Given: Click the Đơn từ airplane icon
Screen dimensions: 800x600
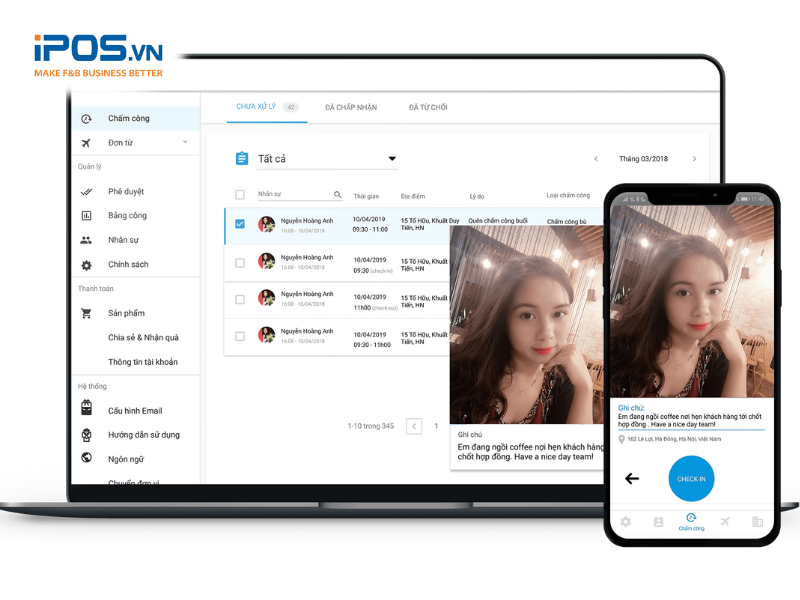Looking at the screenshot, I should (x=87, y=143).
